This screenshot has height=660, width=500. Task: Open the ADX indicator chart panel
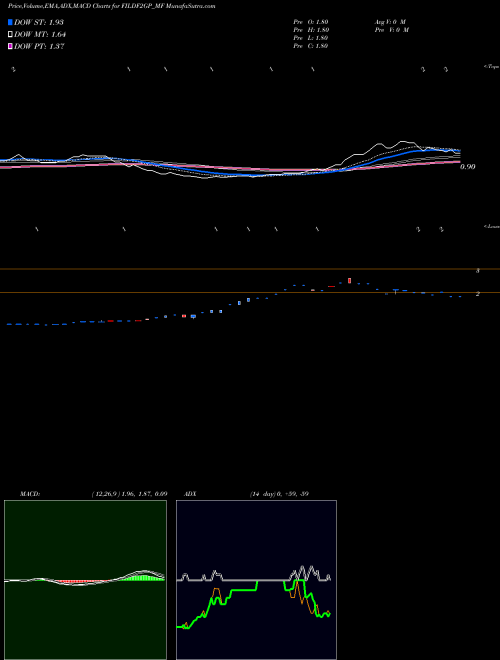tap(256, 580)
